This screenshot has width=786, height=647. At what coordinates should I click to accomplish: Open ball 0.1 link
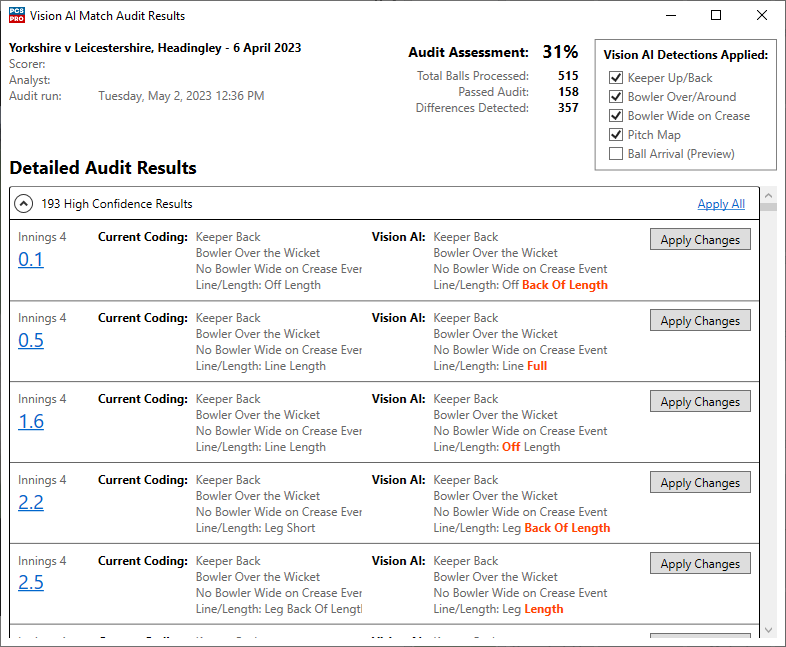[x=31, y=260]
